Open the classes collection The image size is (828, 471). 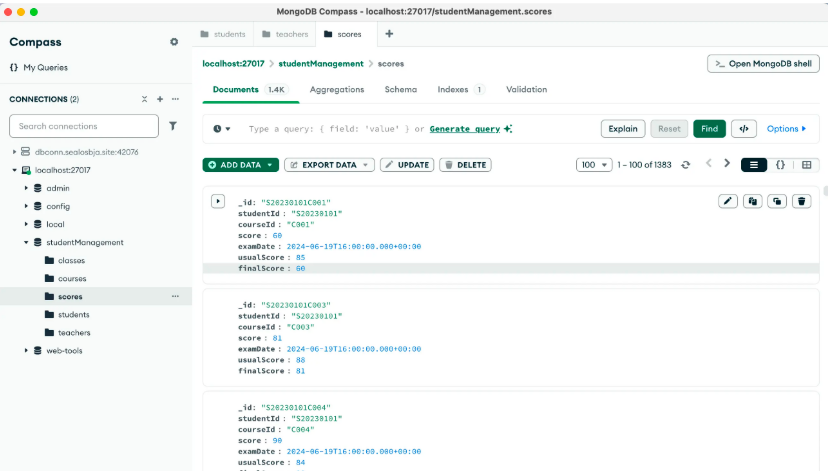tap(71, 260)
